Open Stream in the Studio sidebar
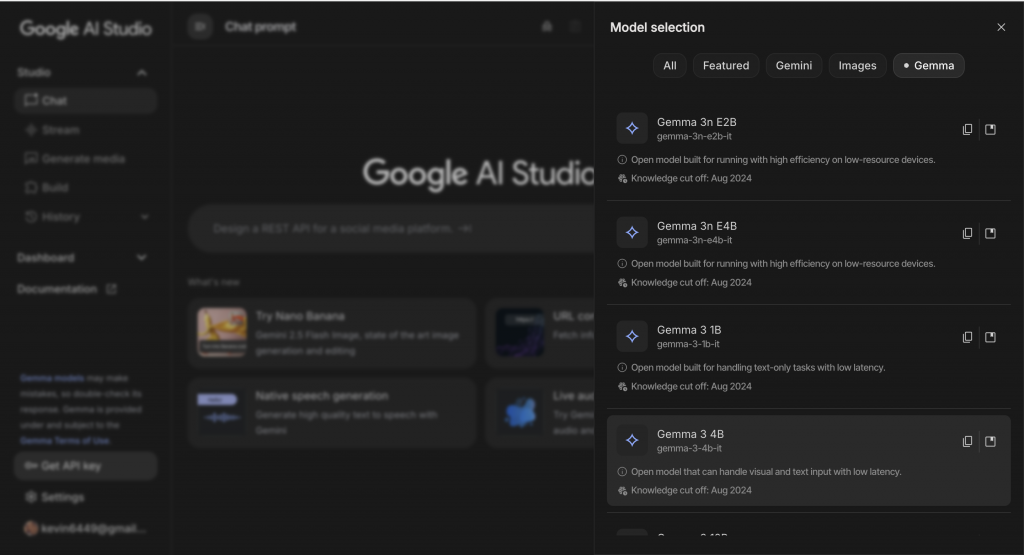 (86, 130)
